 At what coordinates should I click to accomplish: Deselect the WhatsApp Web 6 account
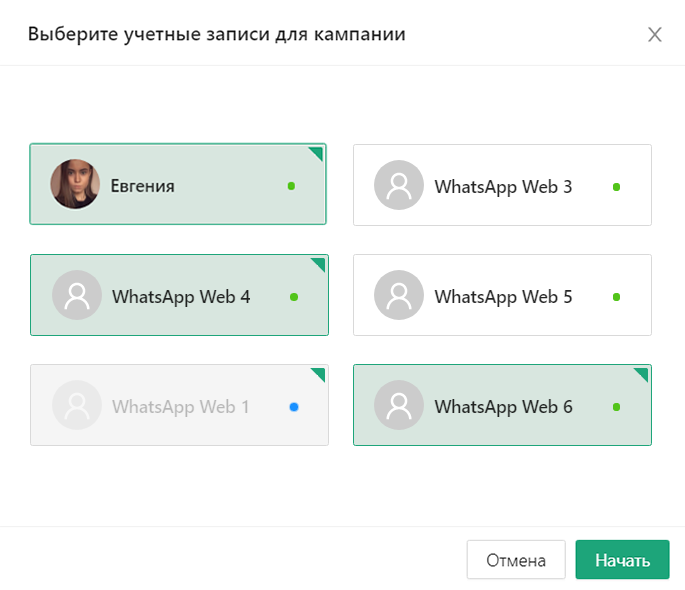[x=502, y=407]
